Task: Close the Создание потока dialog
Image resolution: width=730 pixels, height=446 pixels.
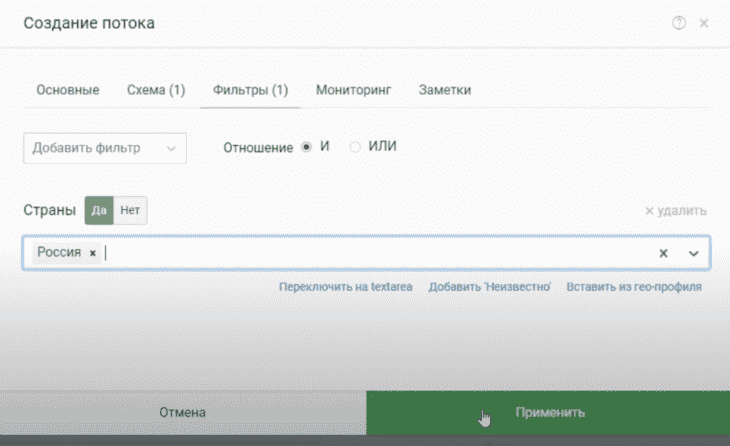Action: coord(704,23)
